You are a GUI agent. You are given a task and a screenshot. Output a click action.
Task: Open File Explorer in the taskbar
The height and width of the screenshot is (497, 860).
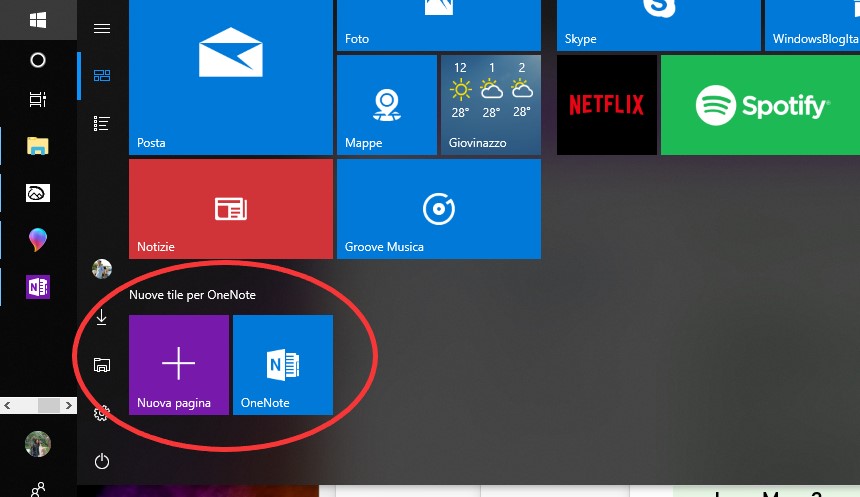pos(38,146)
